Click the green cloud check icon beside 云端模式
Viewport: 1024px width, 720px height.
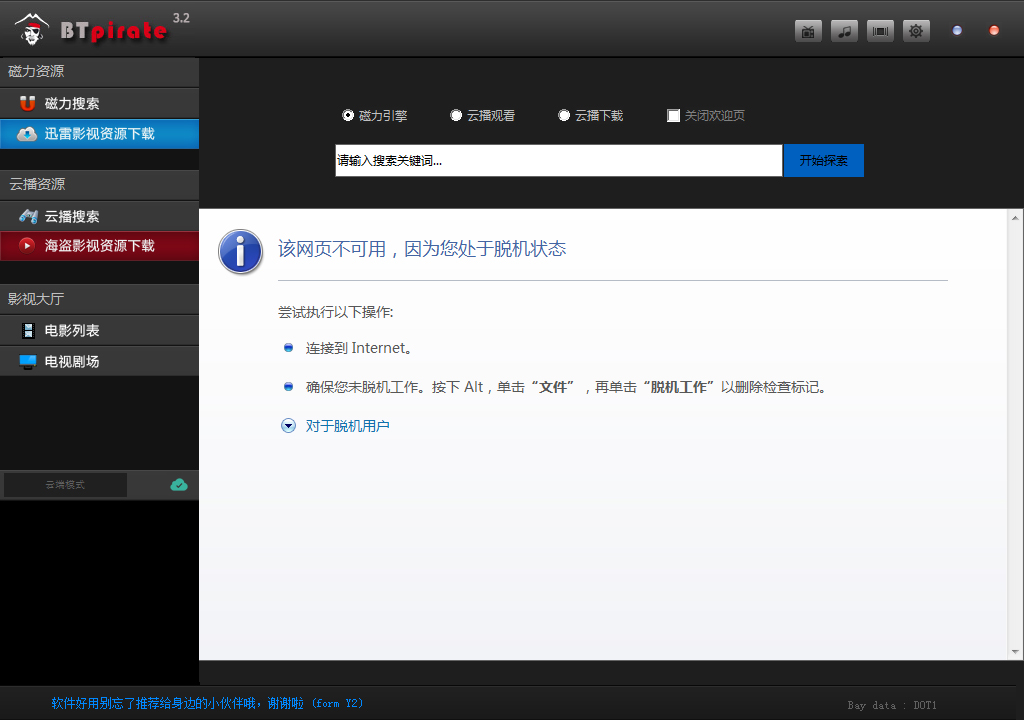179,484
